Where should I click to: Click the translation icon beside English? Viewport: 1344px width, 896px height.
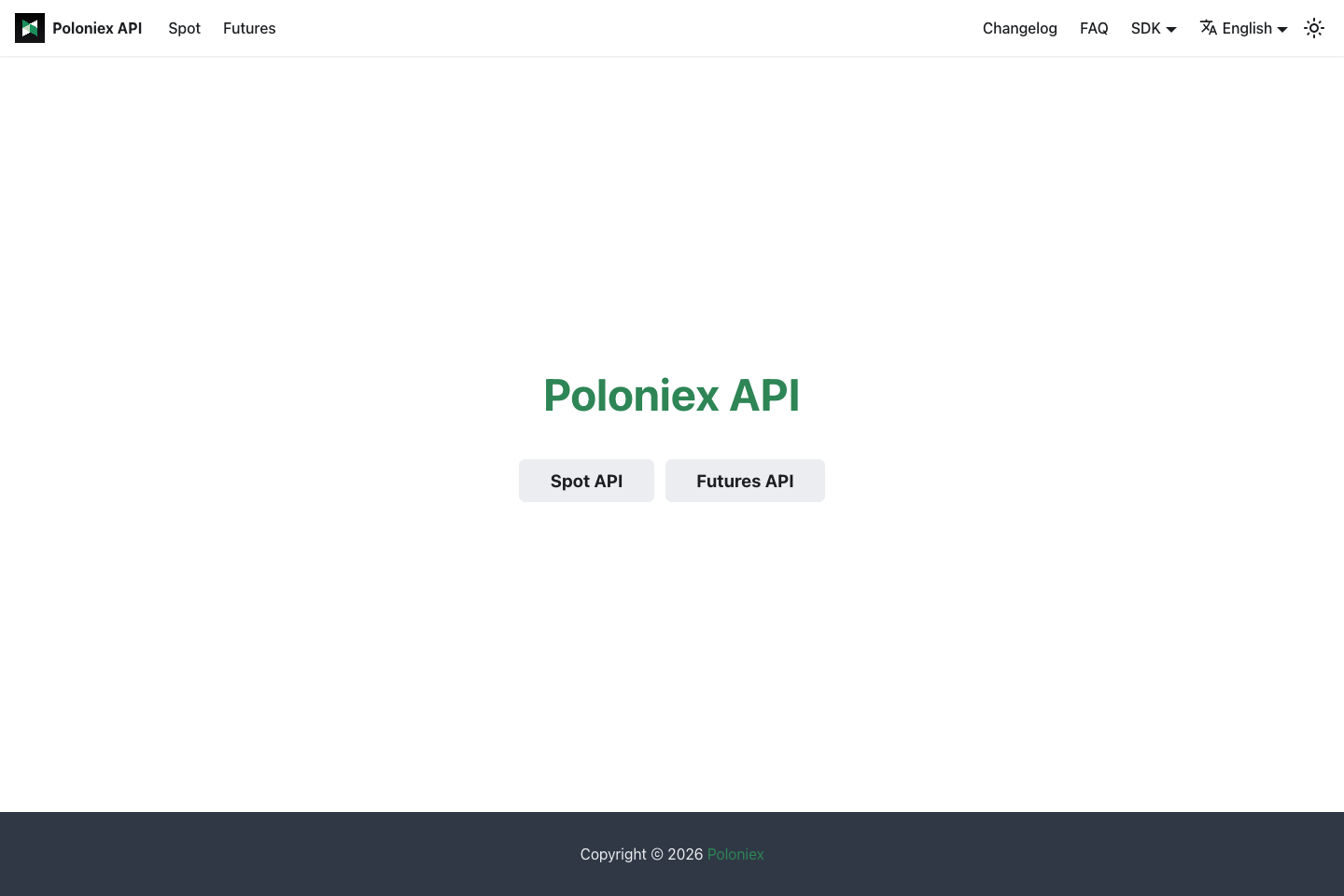(x=1208, y=28)
